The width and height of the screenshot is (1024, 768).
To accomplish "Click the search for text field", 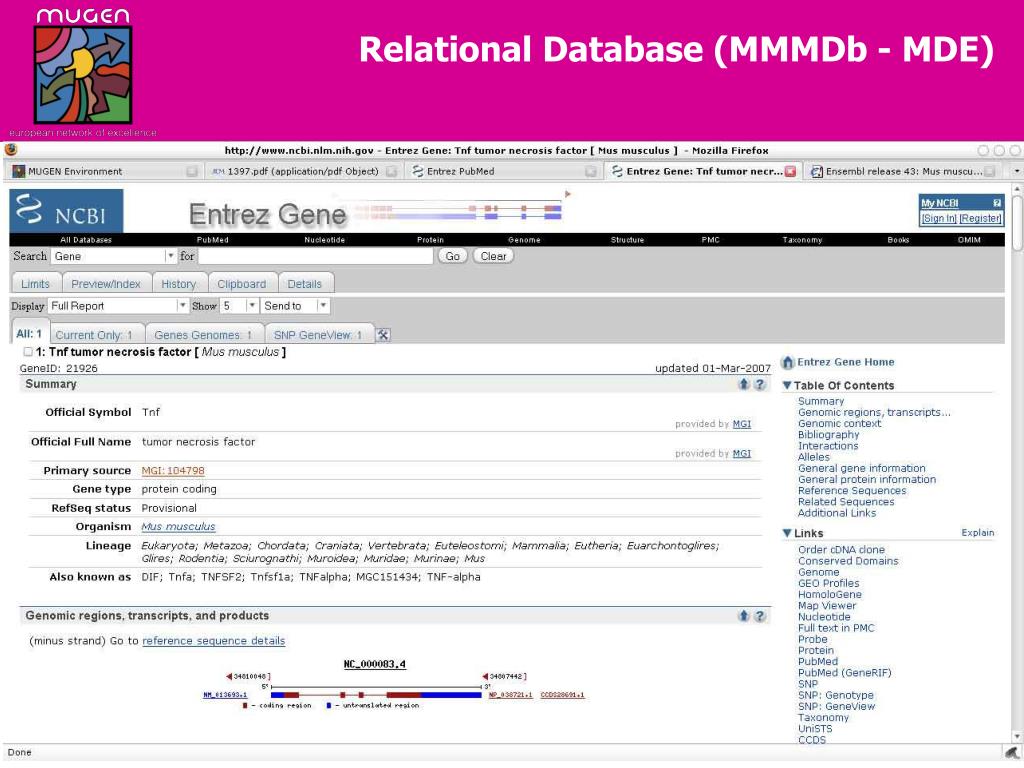I will click(315, 256).
